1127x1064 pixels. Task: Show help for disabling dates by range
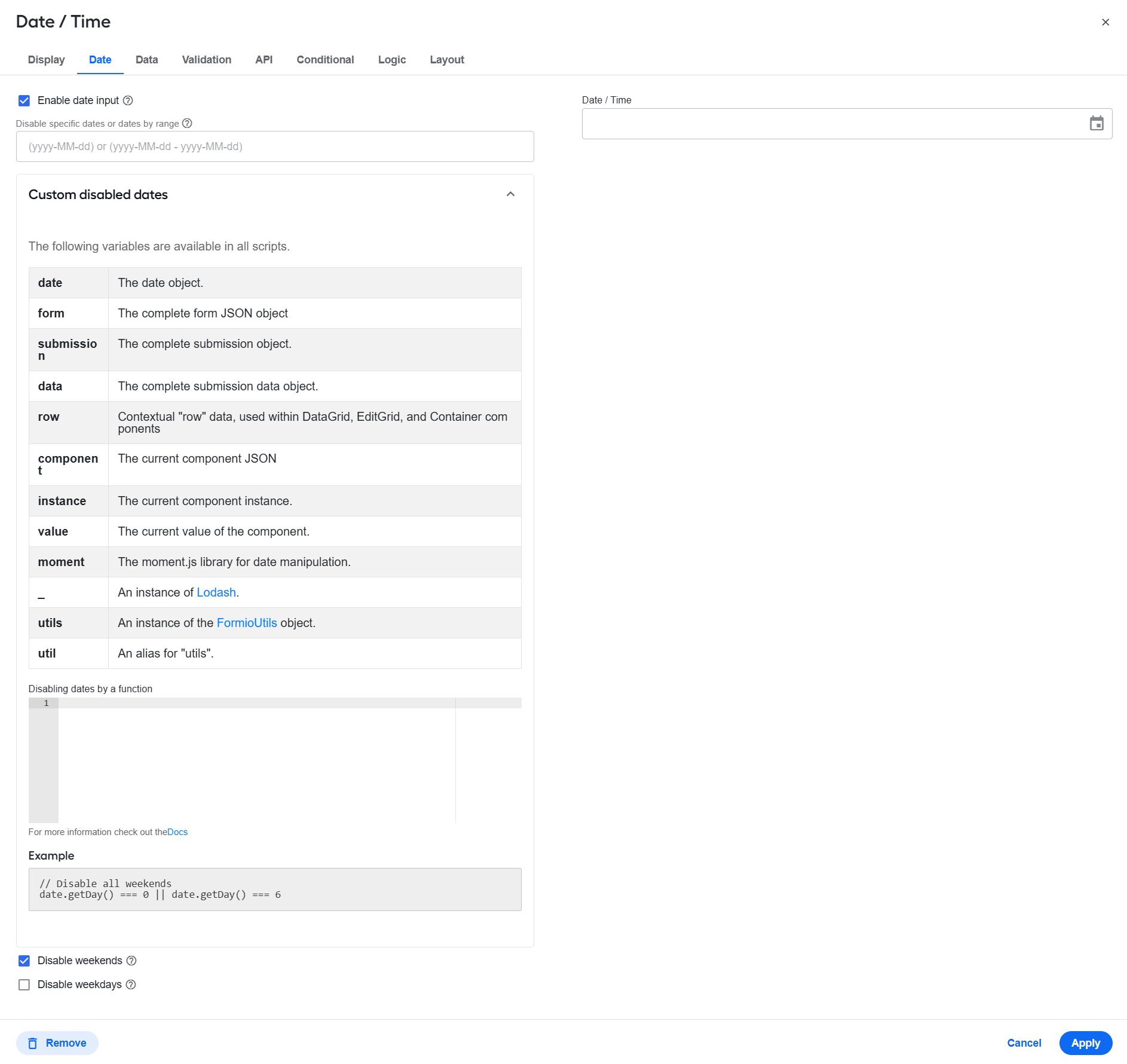pyautogui.click(x=187, y=123)
